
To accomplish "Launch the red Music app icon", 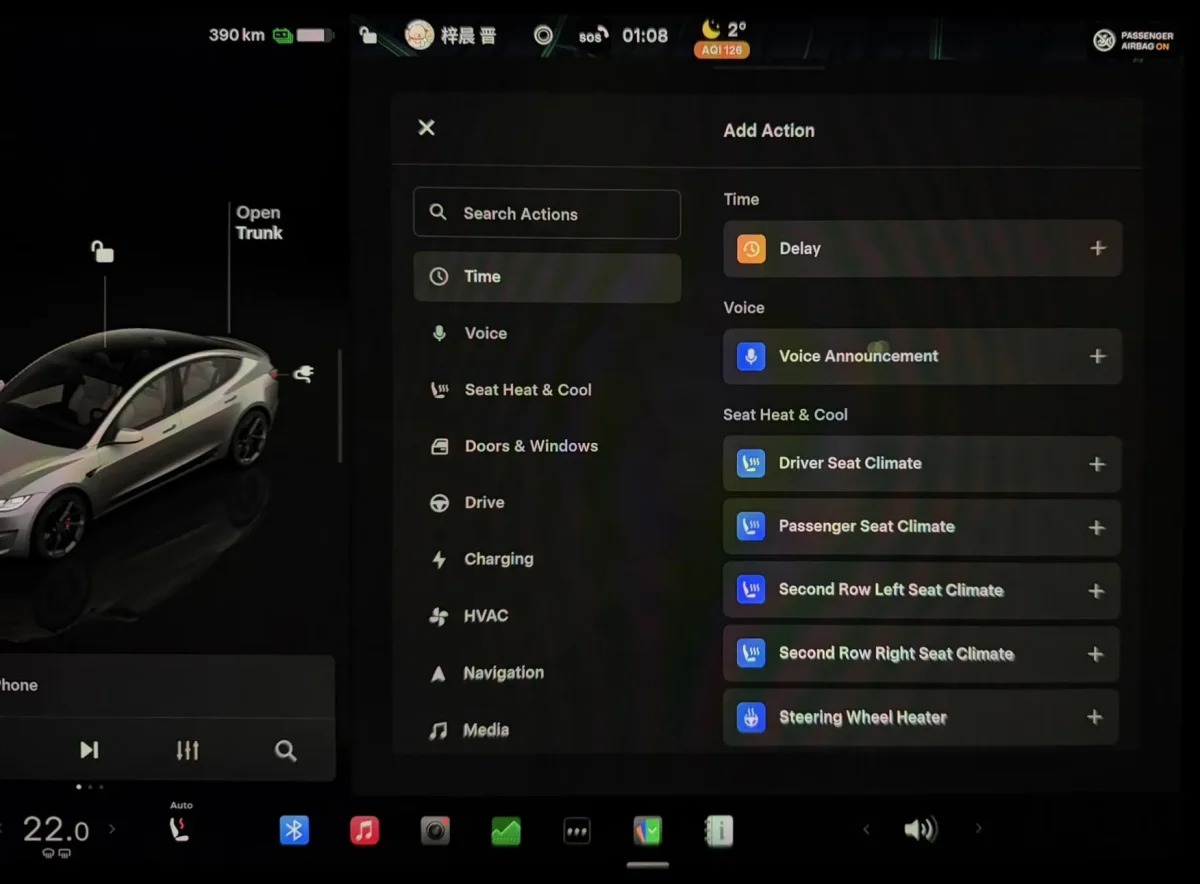I will click(364, 830).
